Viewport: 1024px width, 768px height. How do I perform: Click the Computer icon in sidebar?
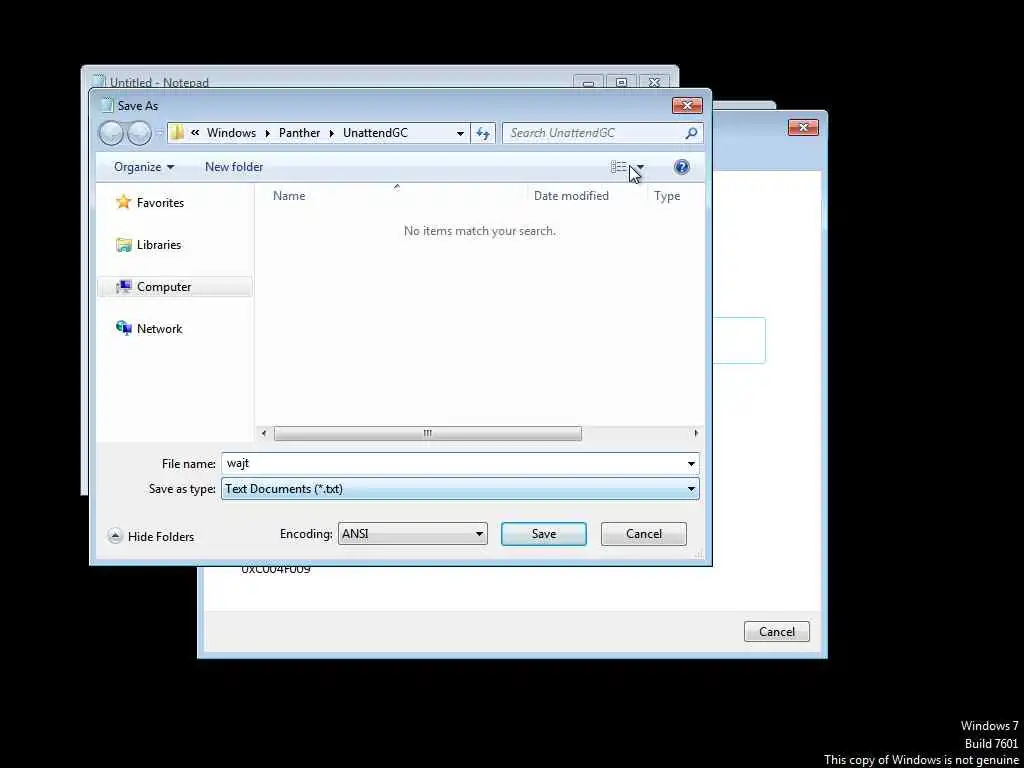click(123, 287)
